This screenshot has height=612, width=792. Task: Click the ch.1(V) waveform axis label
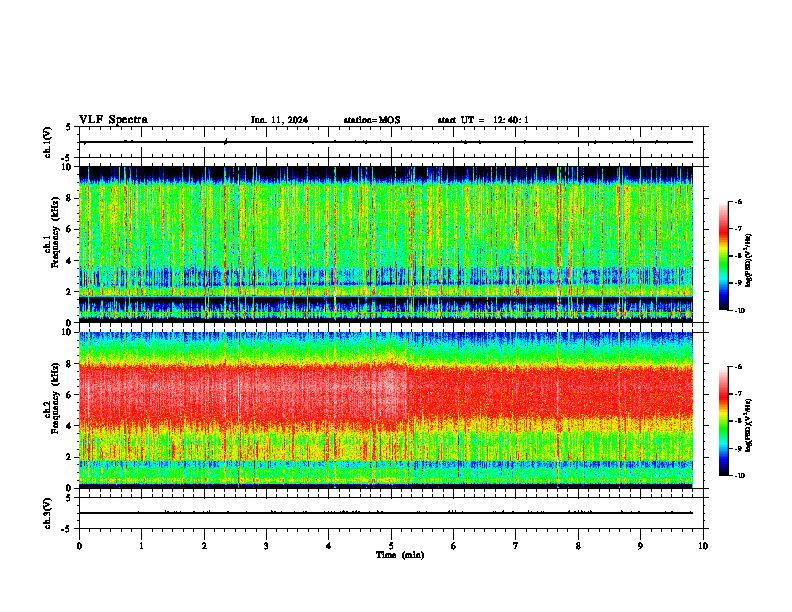click(x=48, y=142)
